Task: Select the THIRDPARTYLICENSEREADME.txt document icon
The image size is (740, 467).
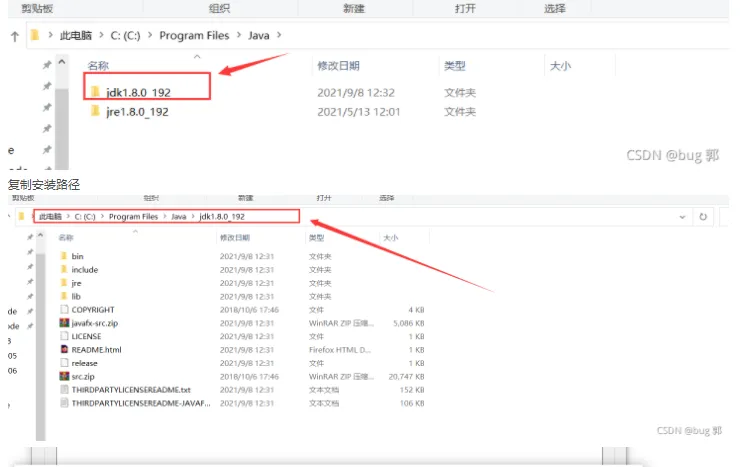Action: click(64, 389)
